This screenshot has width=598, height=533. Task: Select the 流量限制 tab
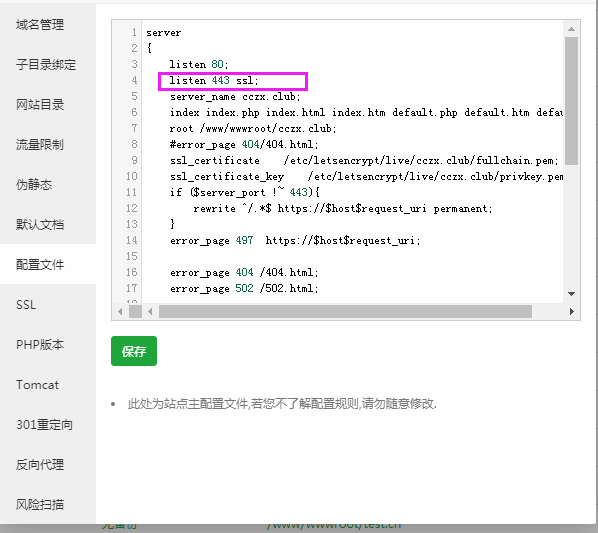pyautogui.click(x=40, y=145)
